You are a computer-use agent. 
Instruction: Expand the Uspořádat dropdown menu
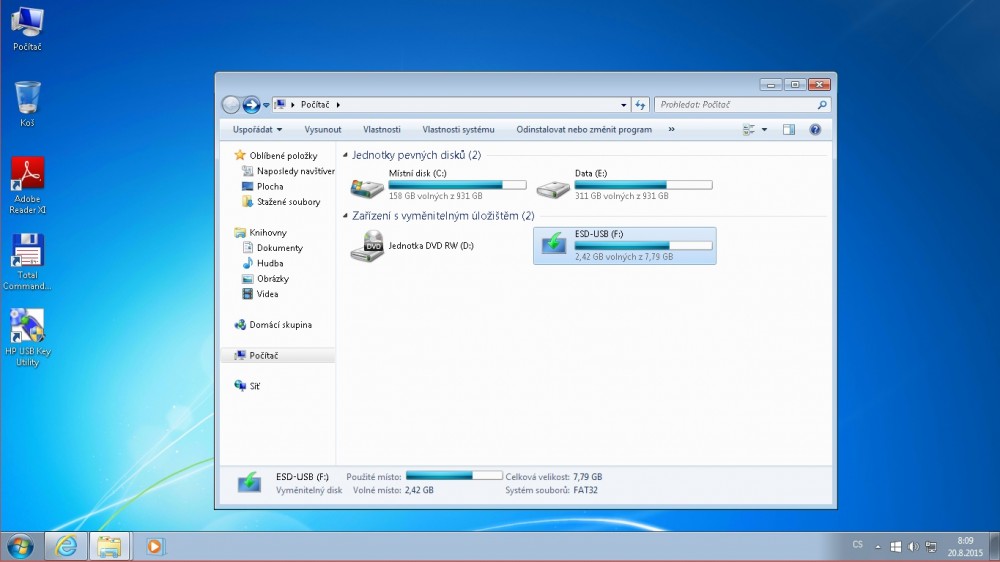tap(257, 129)
